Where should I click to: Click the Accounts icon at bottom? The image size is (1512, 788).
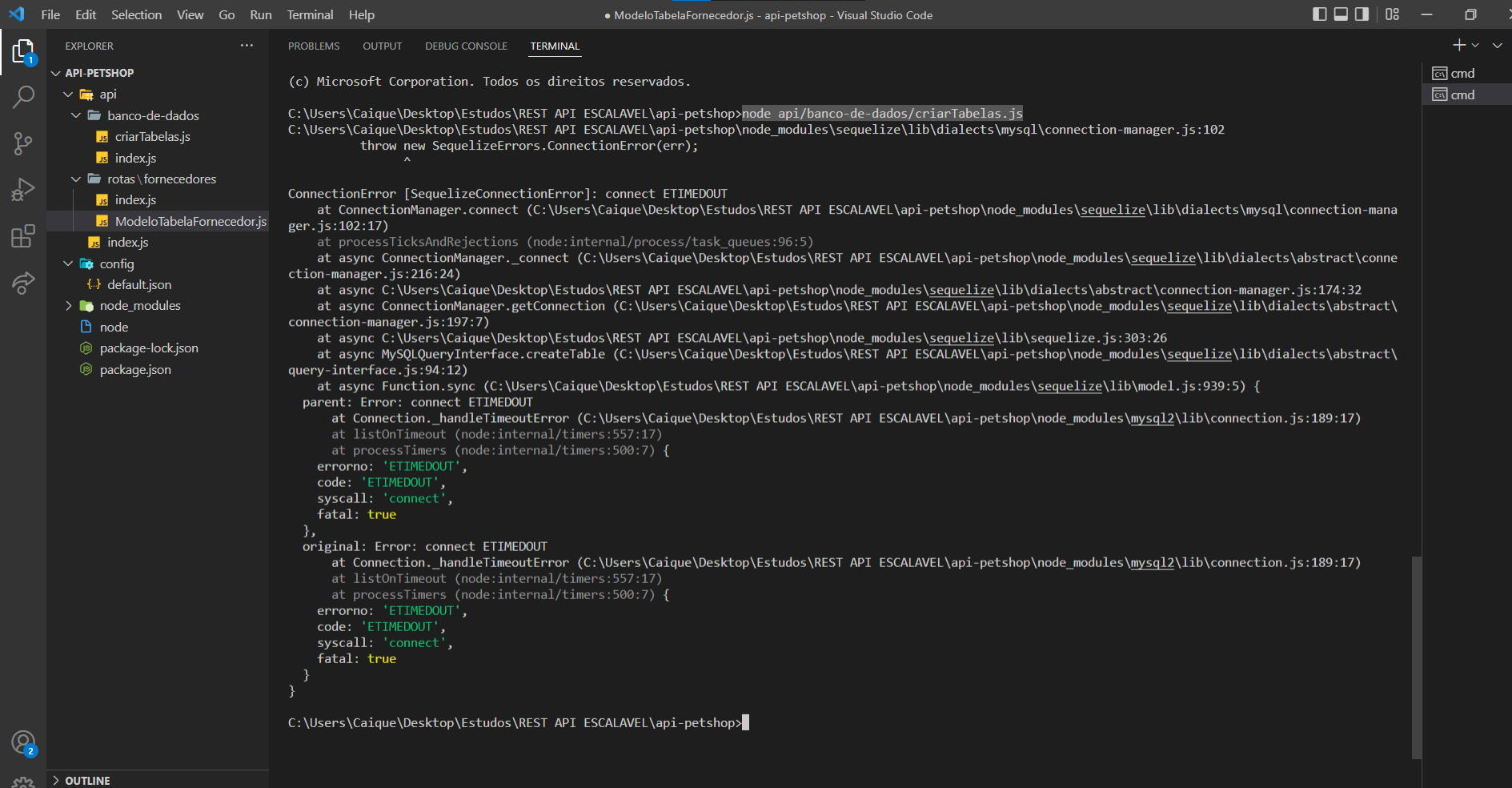click(x=24, y=742)
